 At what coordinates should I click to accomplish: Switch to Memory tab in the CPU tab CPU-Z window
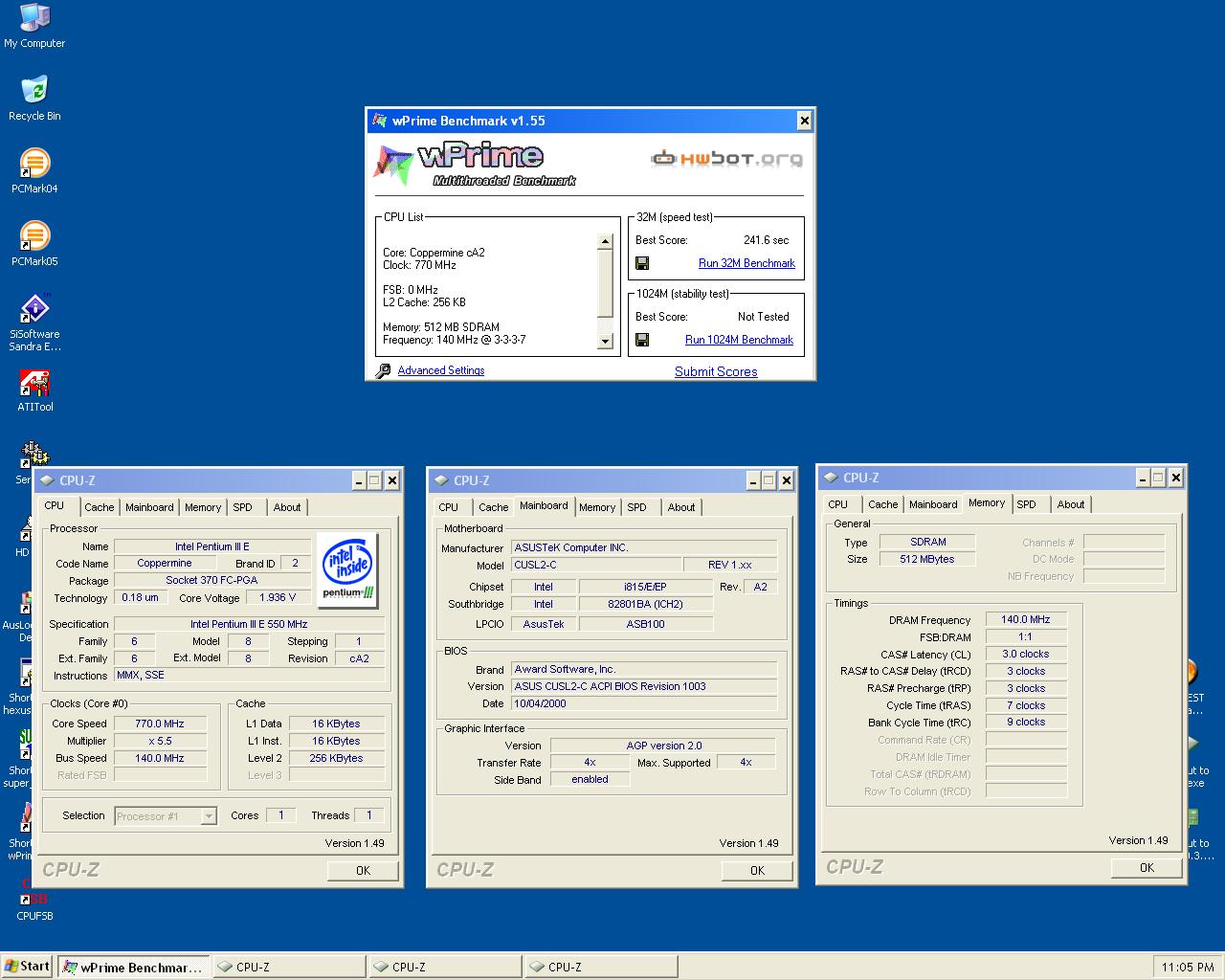coord(203,507)
